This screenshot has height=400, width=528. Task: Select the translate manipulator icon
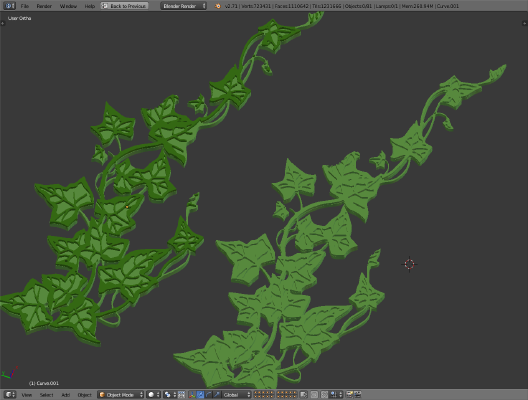point(200,395)
